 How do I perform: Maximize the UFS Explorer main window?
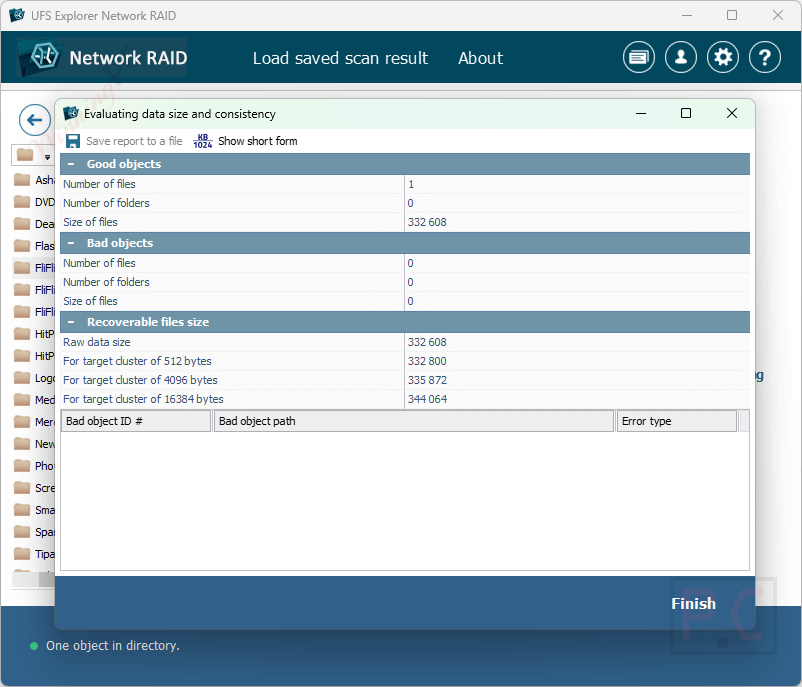pos(731,15)
